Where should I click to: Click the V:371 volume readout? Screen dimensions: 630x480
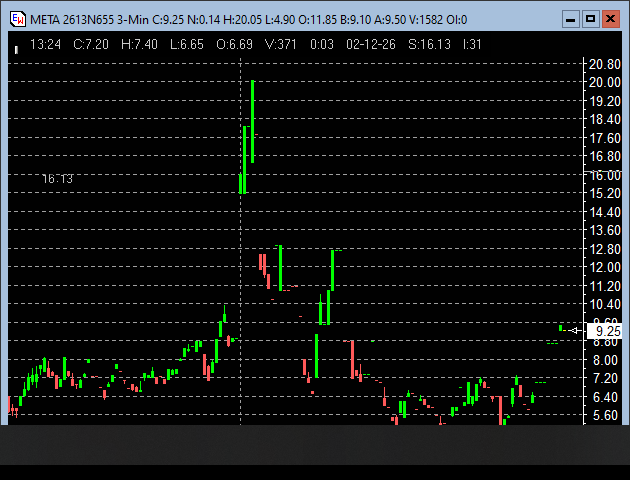281,45
